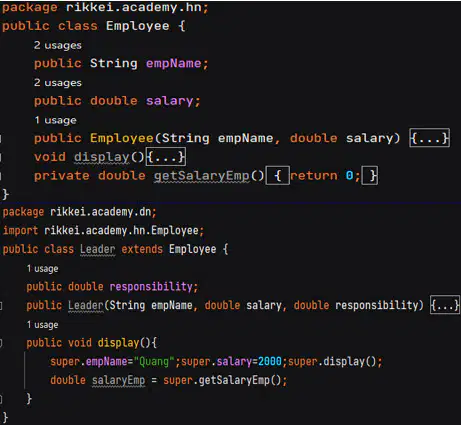This screenshot has width=461, height=425.
Task: Click the number 2000
Action: point(270,361)
